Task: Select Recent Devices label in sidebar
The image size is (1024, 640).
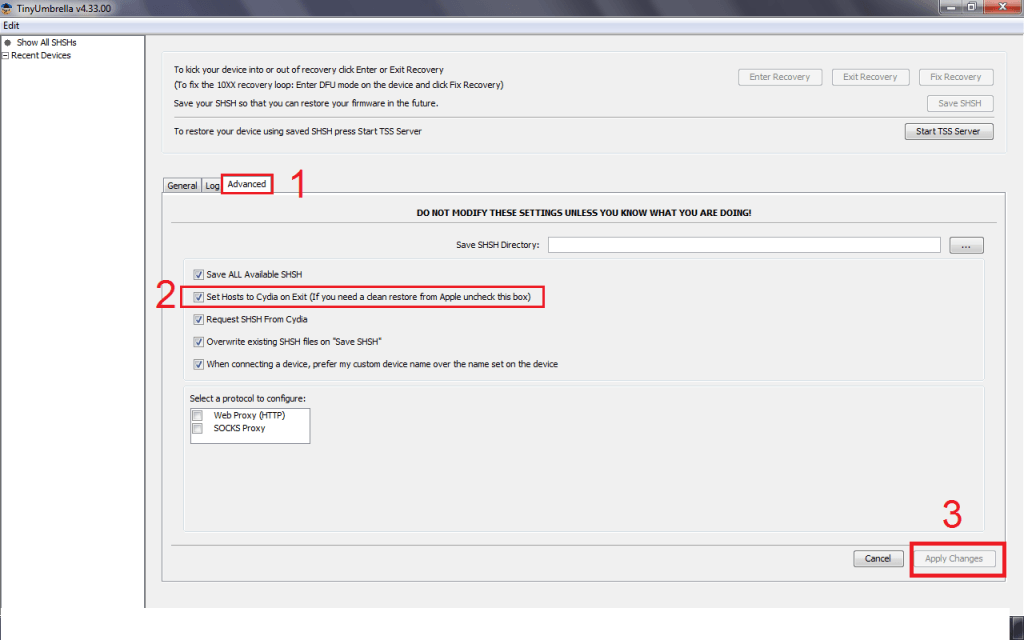Action: [40, 56]
